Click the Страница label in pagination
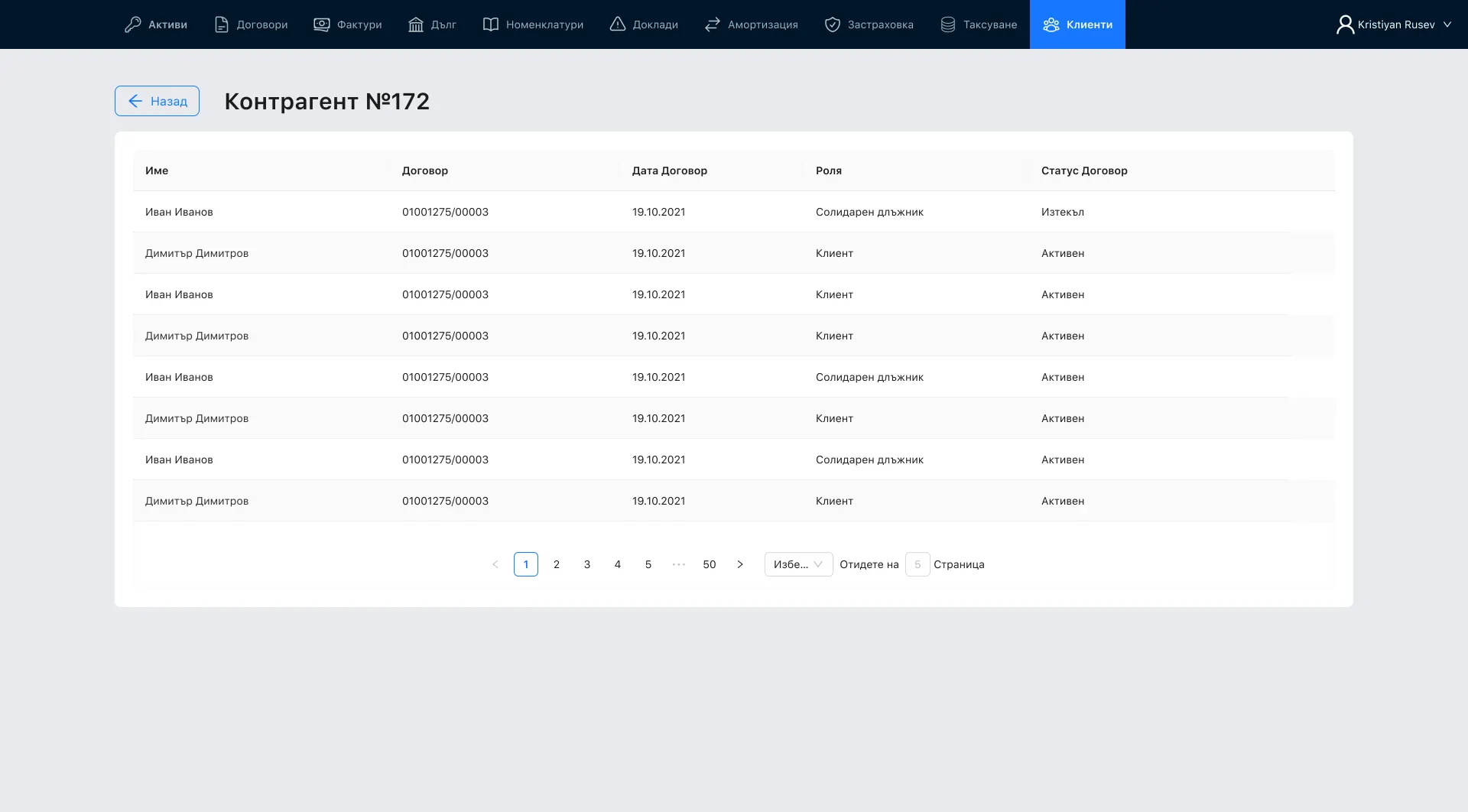The height and width of the screenshot is (812, 1468). [x=959, y=564]
